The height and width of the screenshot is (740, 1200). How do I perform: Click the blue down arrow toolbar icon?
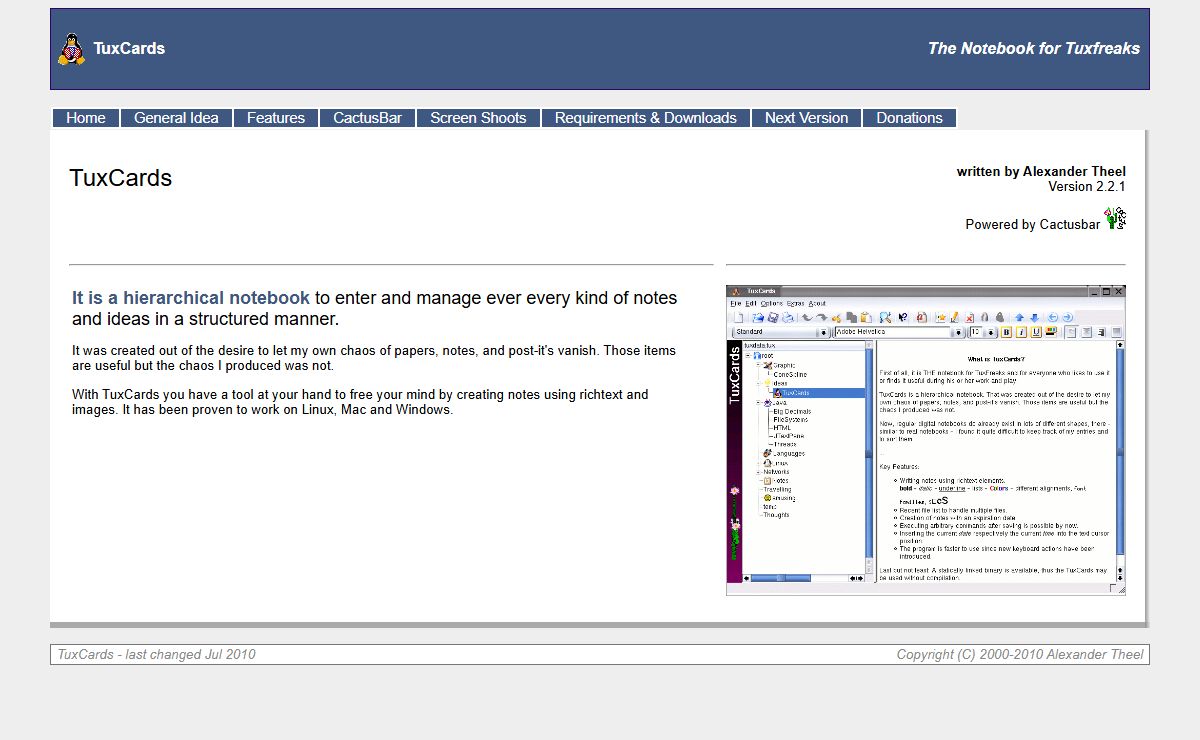1034,318
